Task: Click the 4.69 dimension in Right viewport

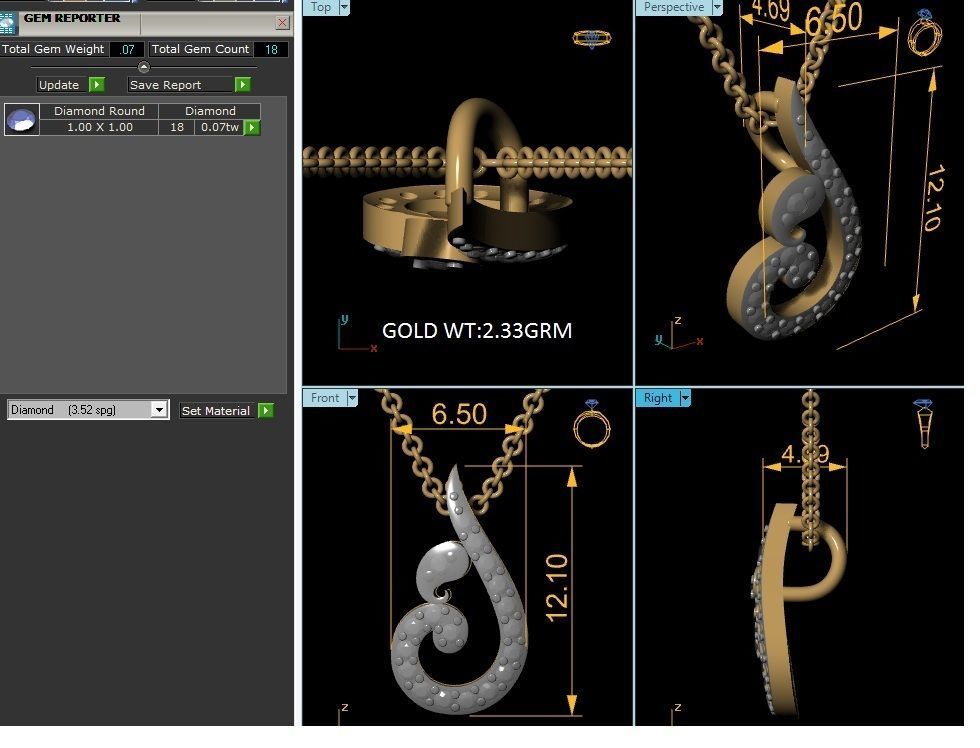Action: pos(805,454)
